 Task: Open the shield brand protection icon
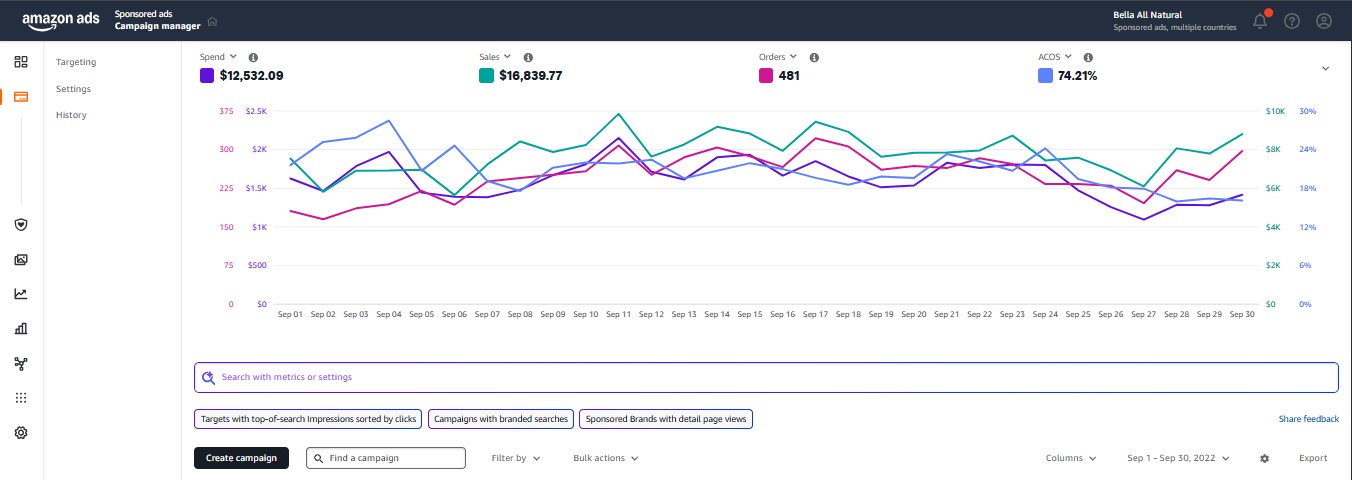[21, 225]
